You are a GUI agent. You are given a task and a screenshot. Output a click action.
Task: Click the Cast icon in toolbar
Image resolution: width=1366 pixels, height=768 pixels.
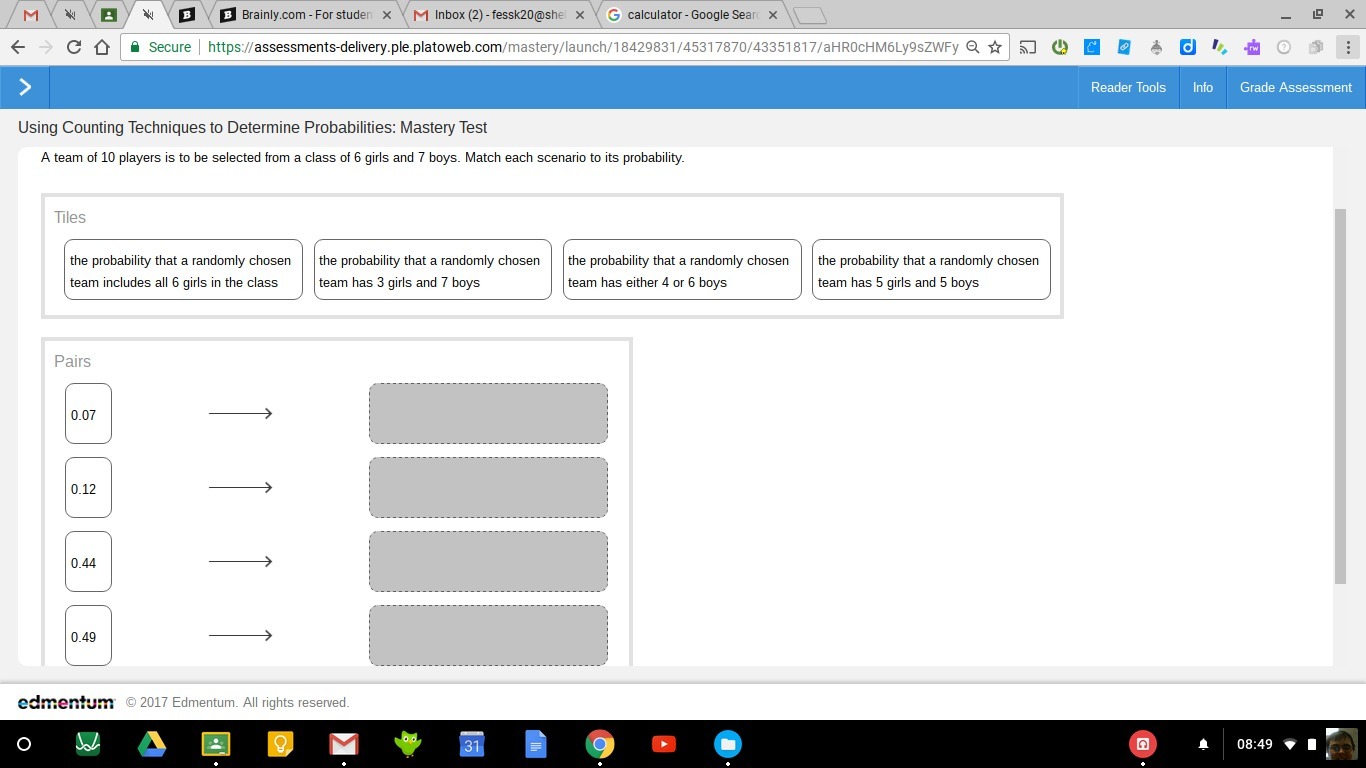(x=1028, y=47)
